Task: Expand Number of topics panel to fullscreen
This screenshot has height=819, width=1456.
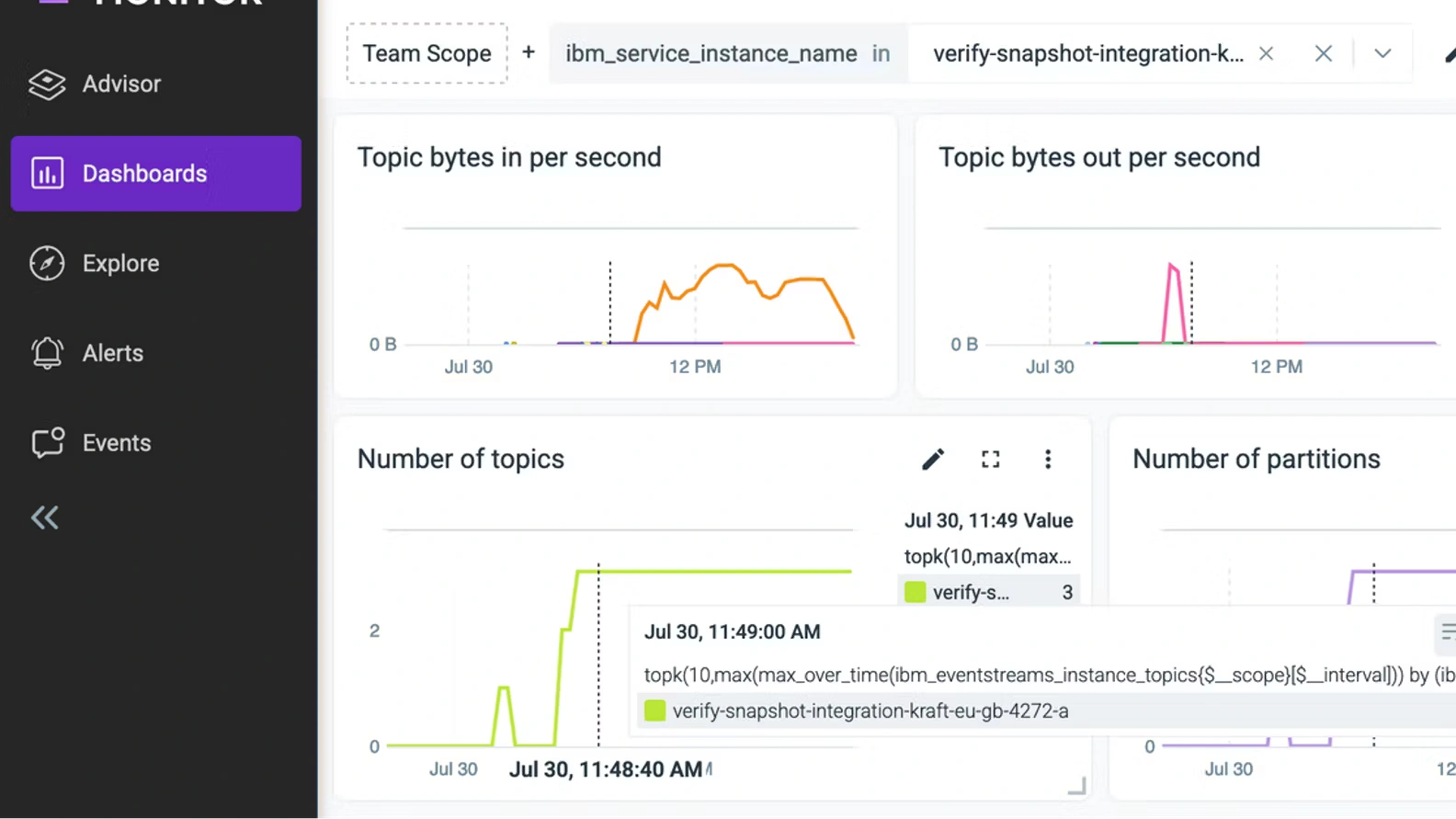Action: pos(990,460)
